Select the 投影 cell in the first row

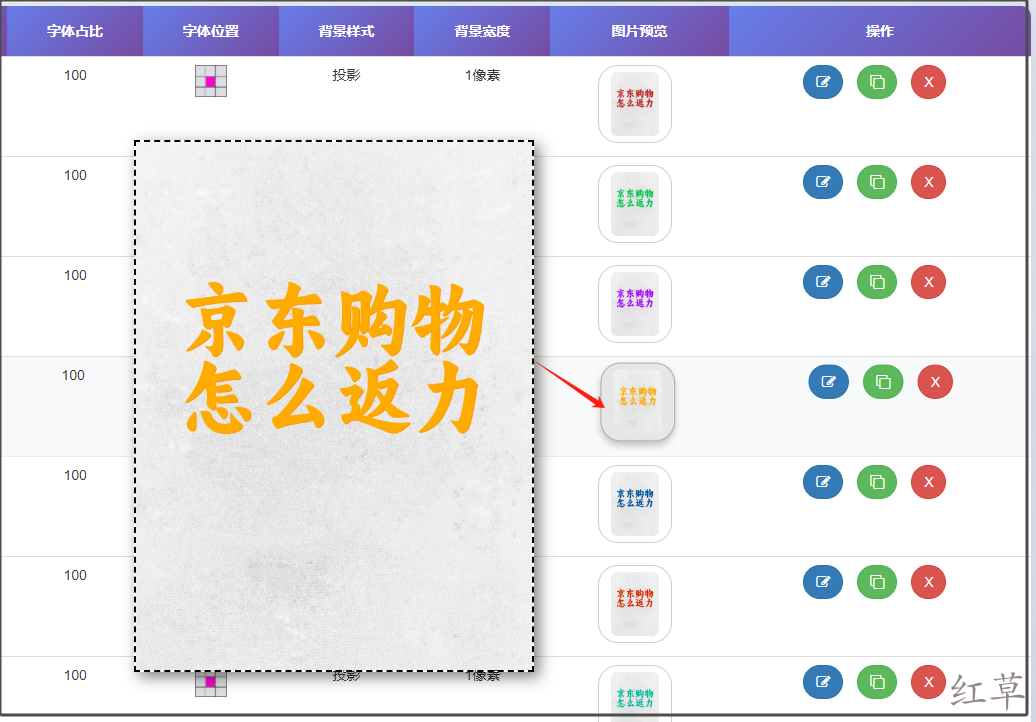click(x=346, y=75)
